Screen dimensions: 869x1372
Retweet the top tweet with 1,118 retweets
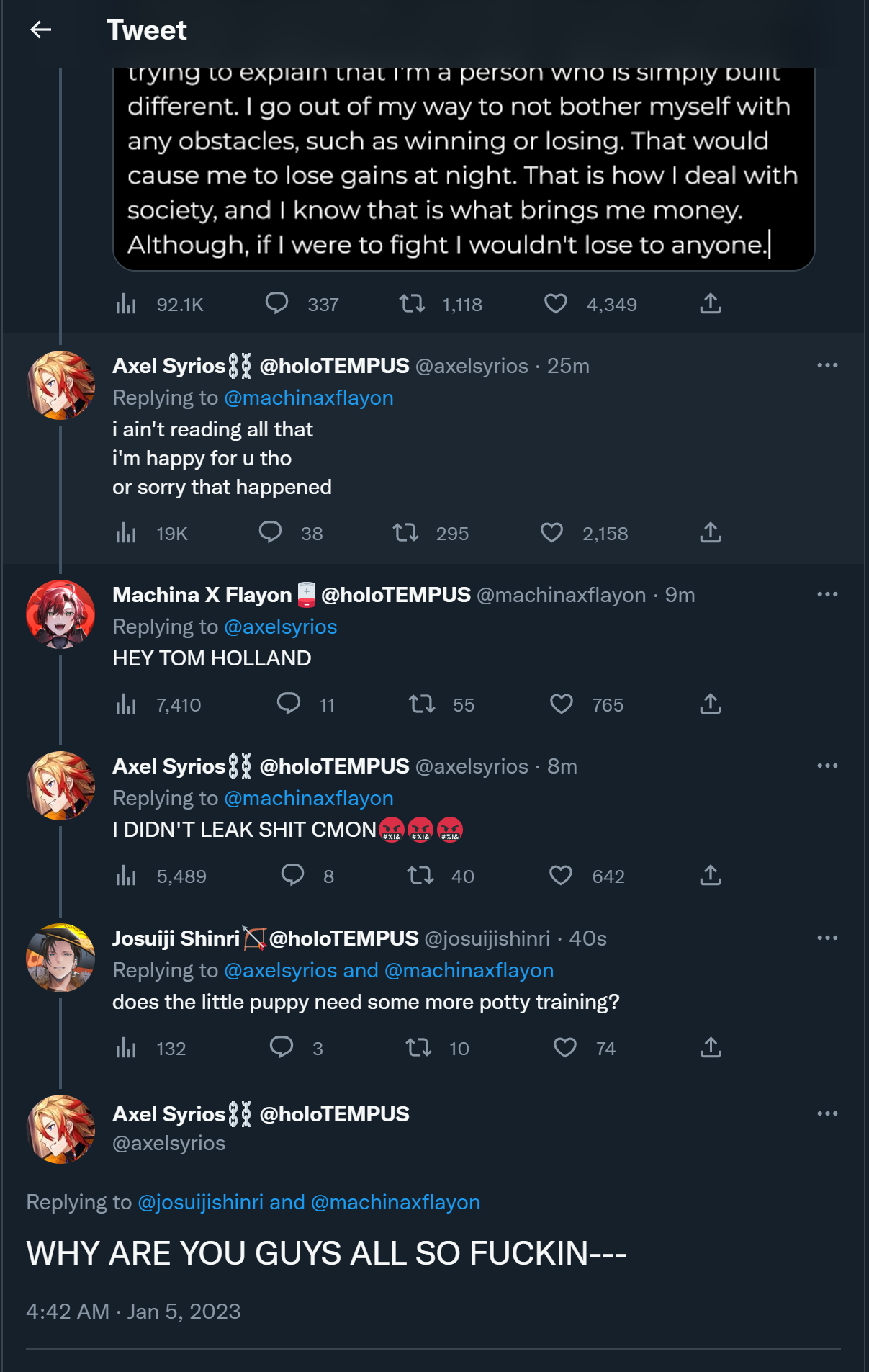[413, 304]
